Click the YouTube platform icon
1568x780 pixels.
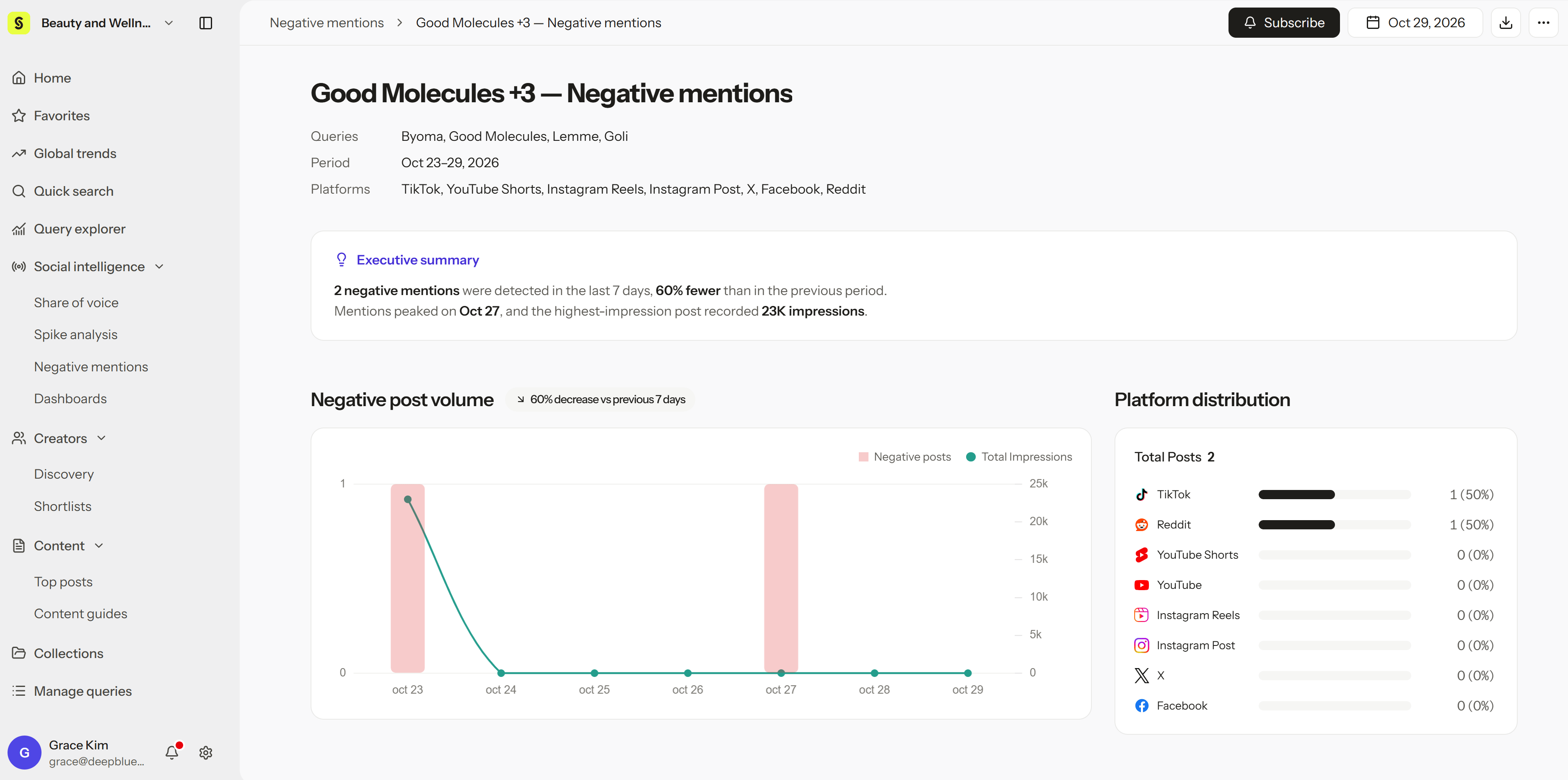pos(1141,585)
